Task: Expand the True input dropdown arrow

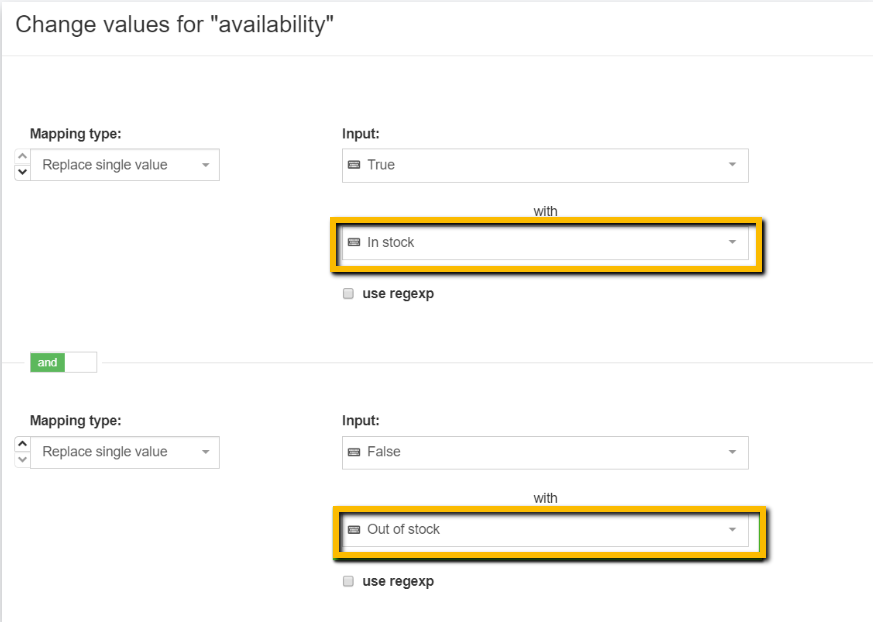Action: [732, 165]
